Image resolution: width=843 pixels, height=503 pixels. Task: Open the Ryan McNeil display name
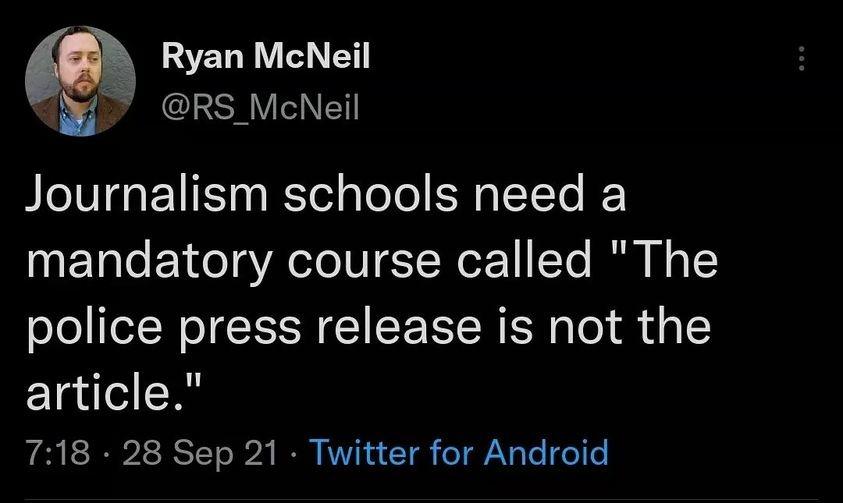coord(266,59)
